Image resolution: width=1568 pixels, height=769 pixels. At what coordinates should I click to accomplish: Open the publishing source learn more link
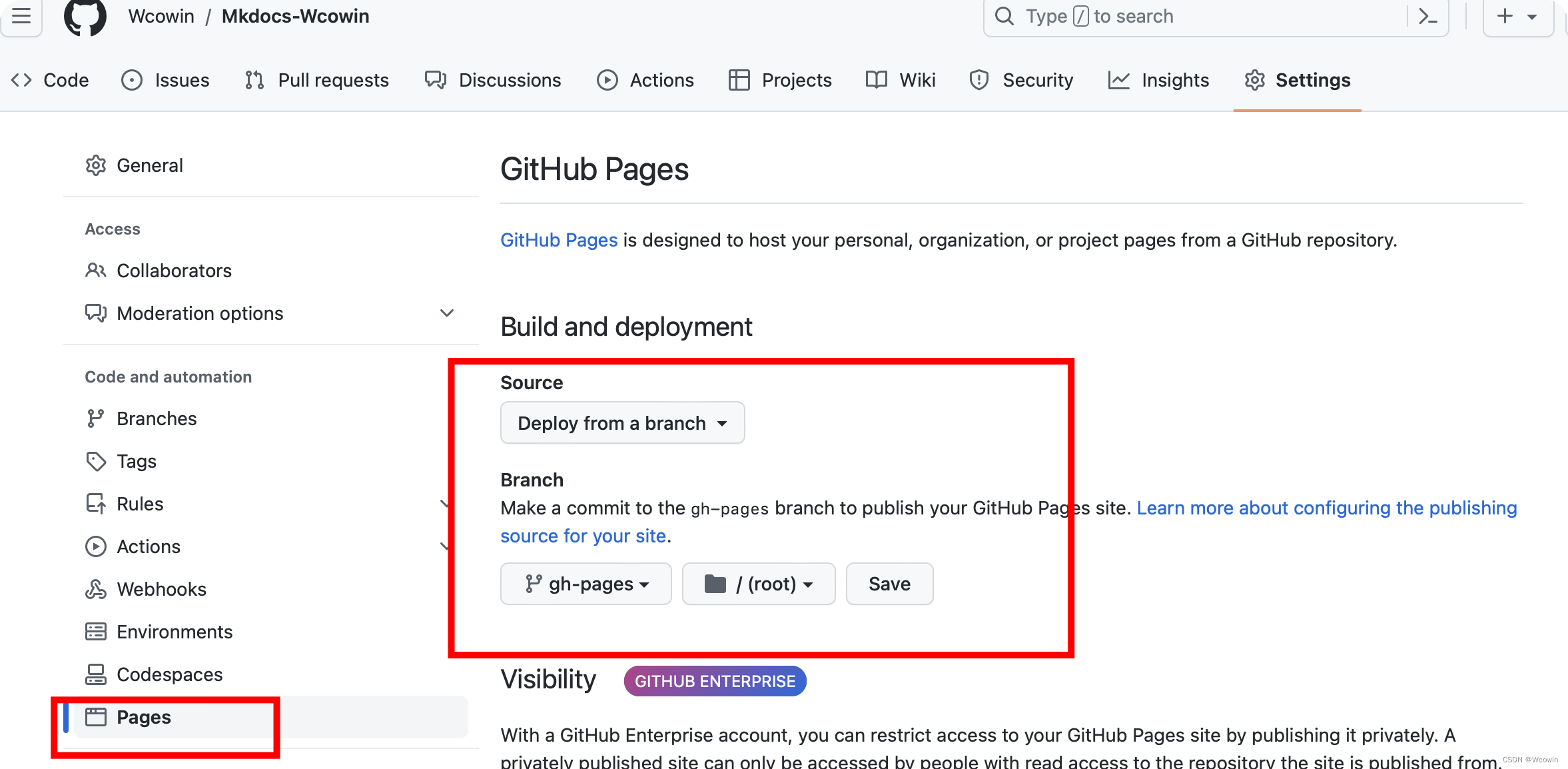click(1328, 508)
